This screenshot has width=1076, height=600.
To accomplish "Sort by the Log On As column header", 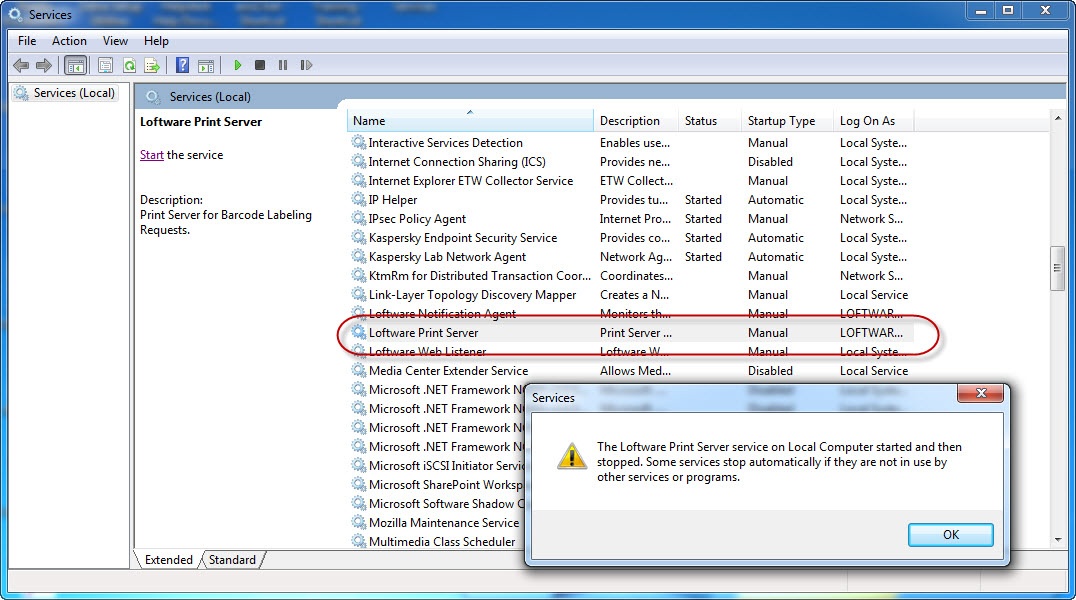I will (874, 120).
